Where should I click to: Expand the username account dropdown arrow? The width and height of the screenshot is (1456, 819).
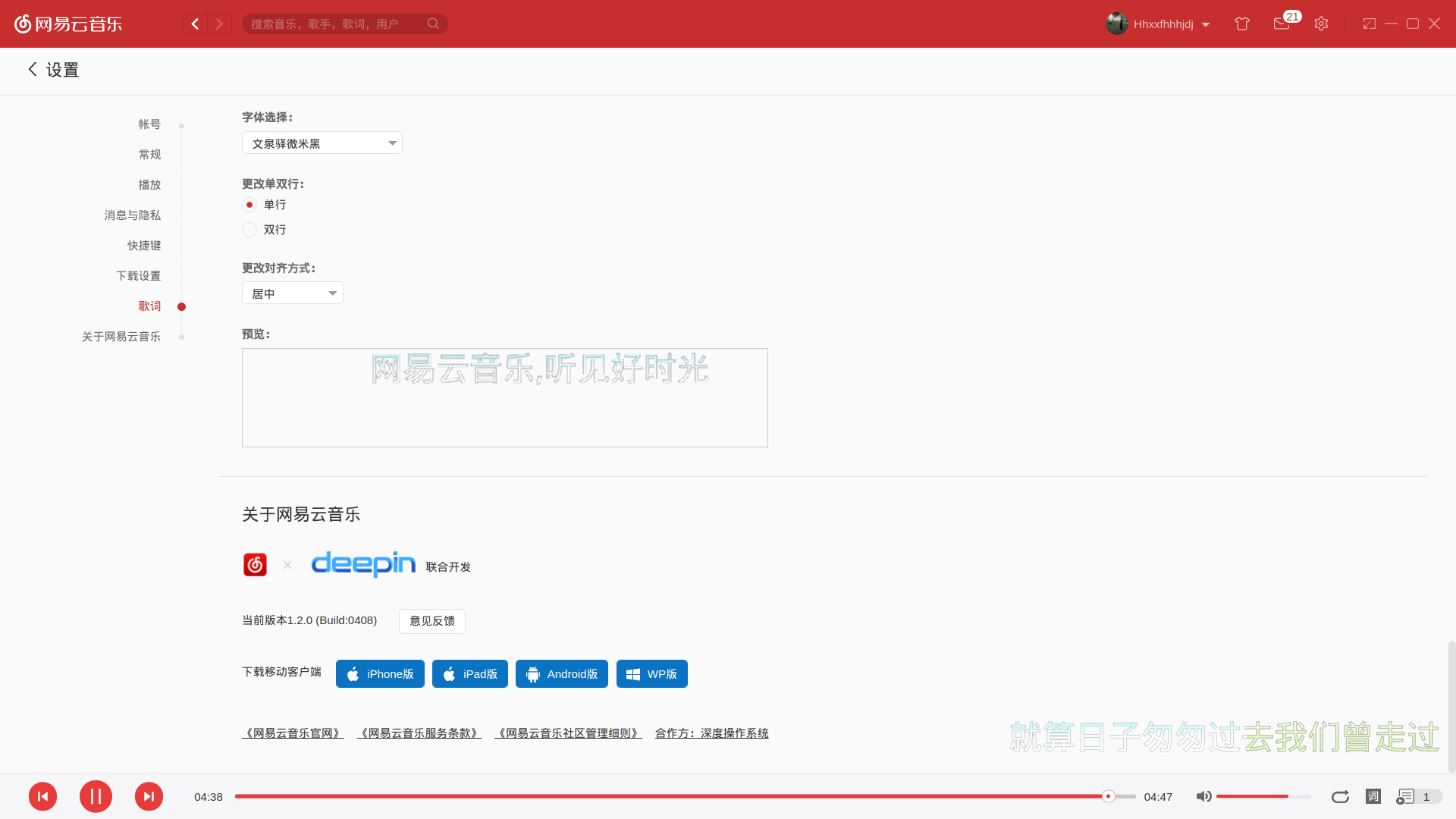(x=1206, y=24)
